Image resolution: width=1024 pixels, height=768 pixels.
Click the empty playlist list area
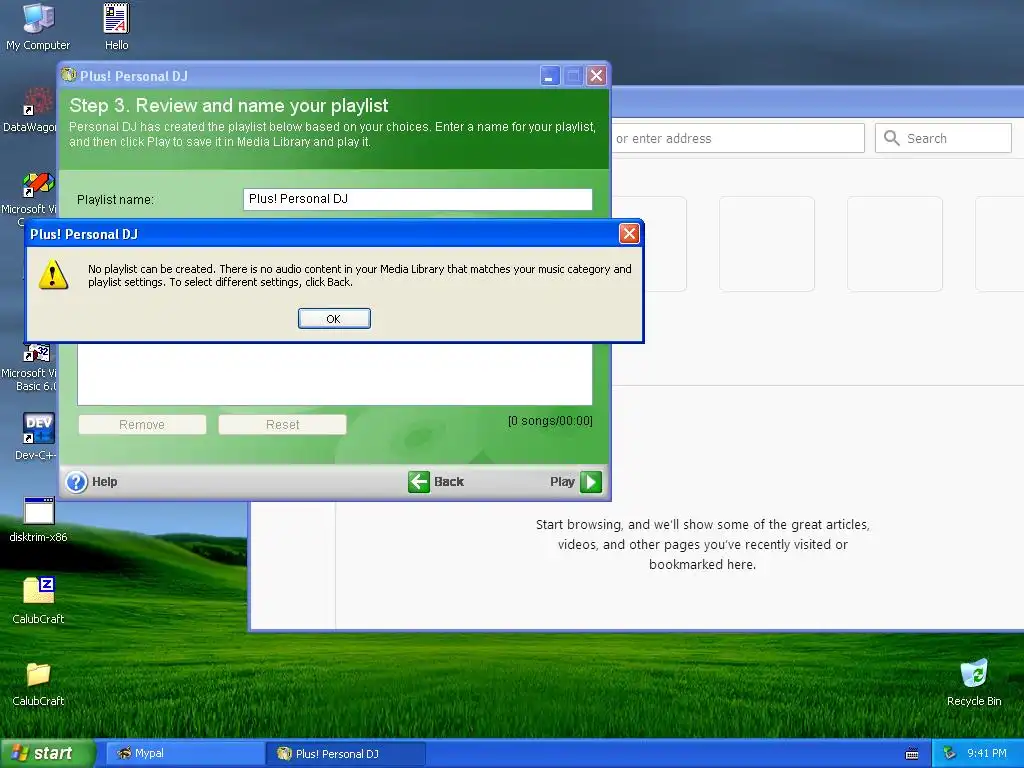point(334,374)
